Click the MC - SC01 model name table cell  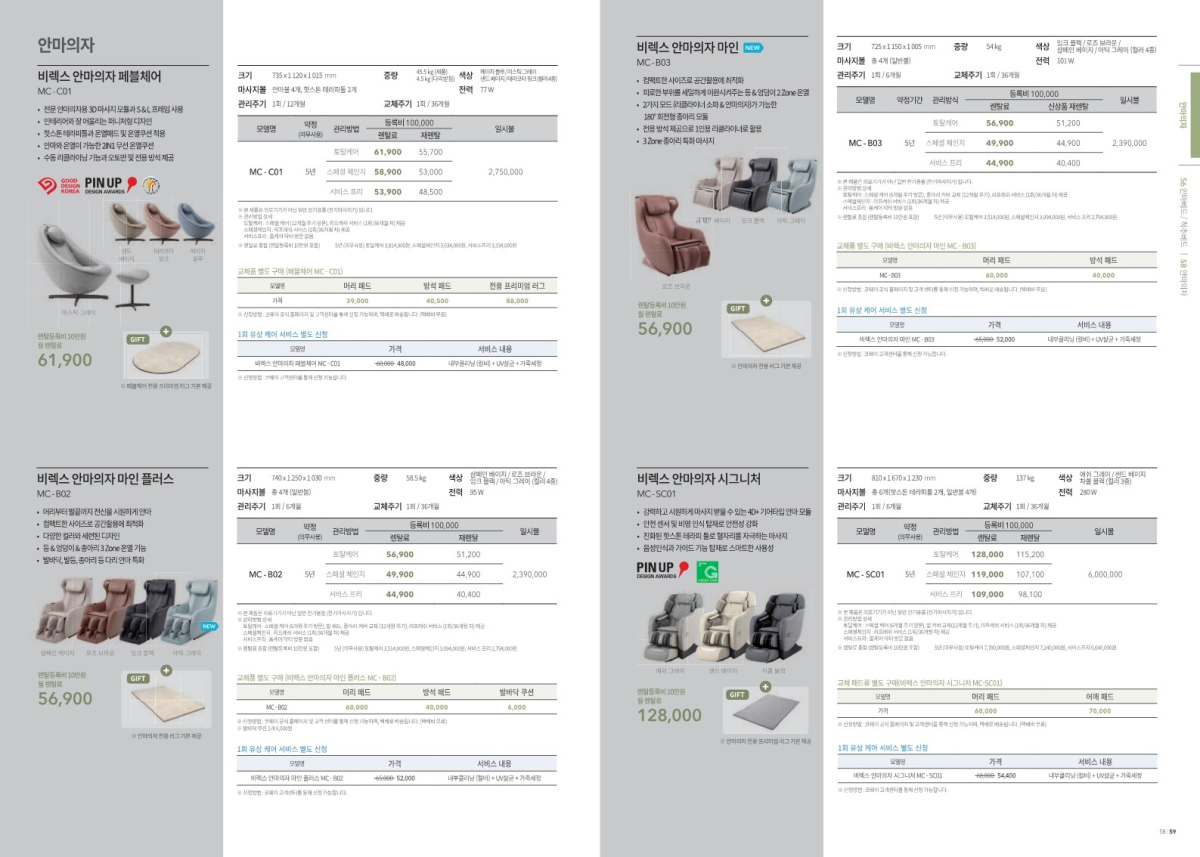[866, 574]
